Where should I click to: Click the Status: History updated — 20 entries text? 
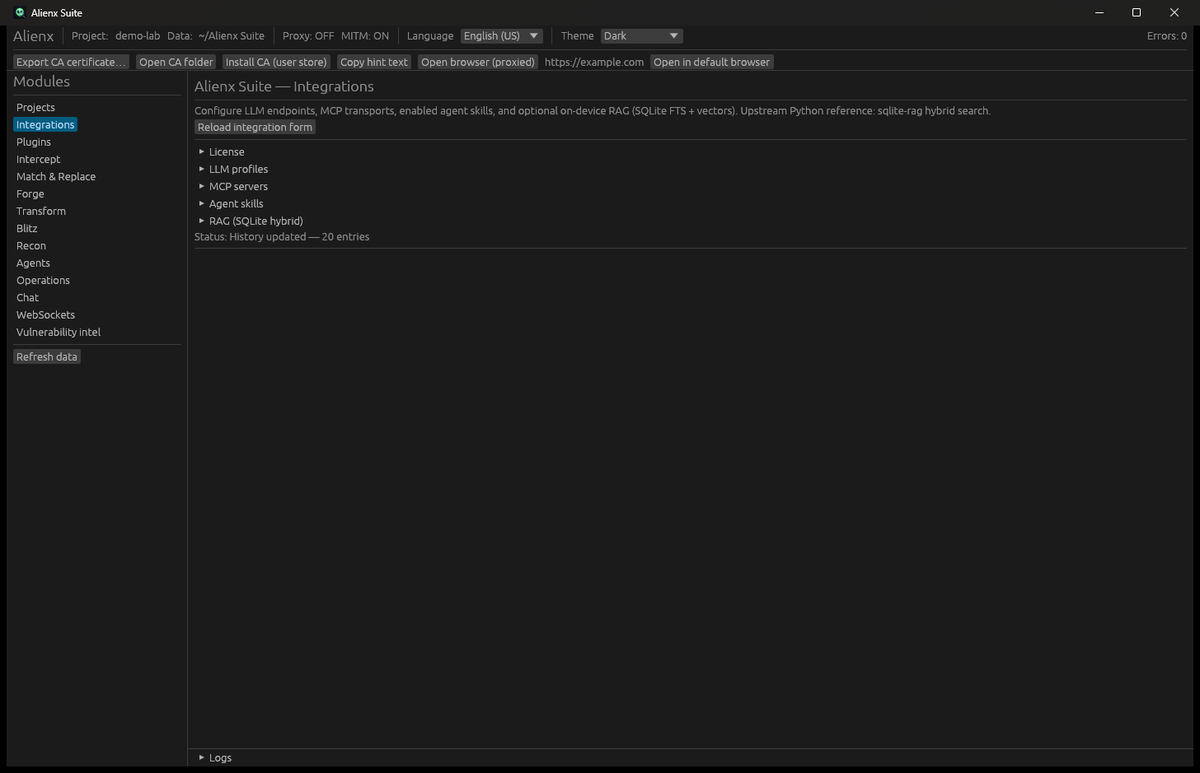pyautogui.click(x=282, y=237)
